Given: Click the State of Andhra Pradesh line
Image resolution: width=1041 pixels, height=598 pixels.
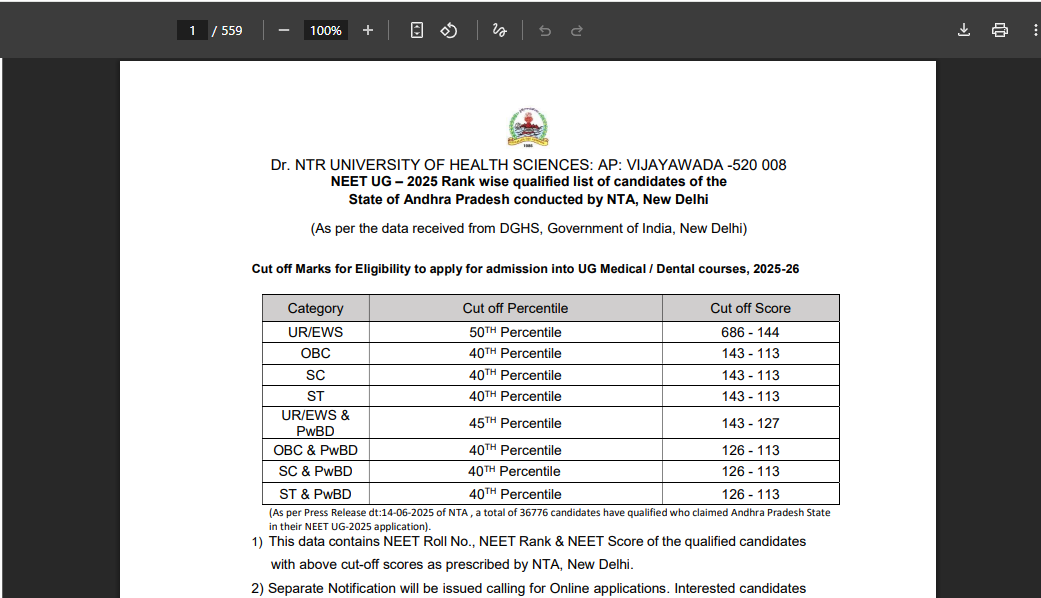Looking at the screenshot, I should coord(528,200).
